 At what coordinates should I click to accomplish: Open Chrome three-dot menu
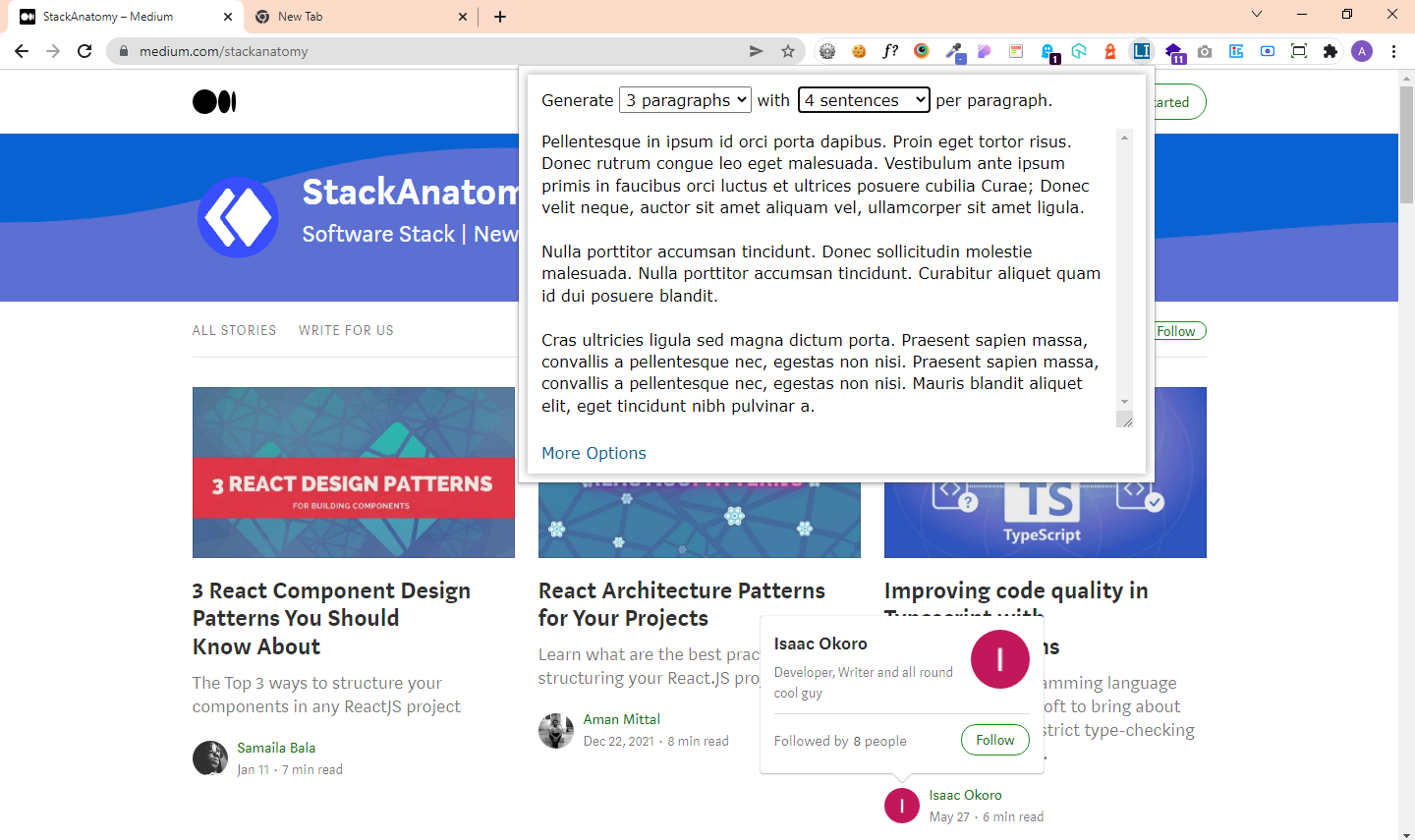[x=1394, y=51]
